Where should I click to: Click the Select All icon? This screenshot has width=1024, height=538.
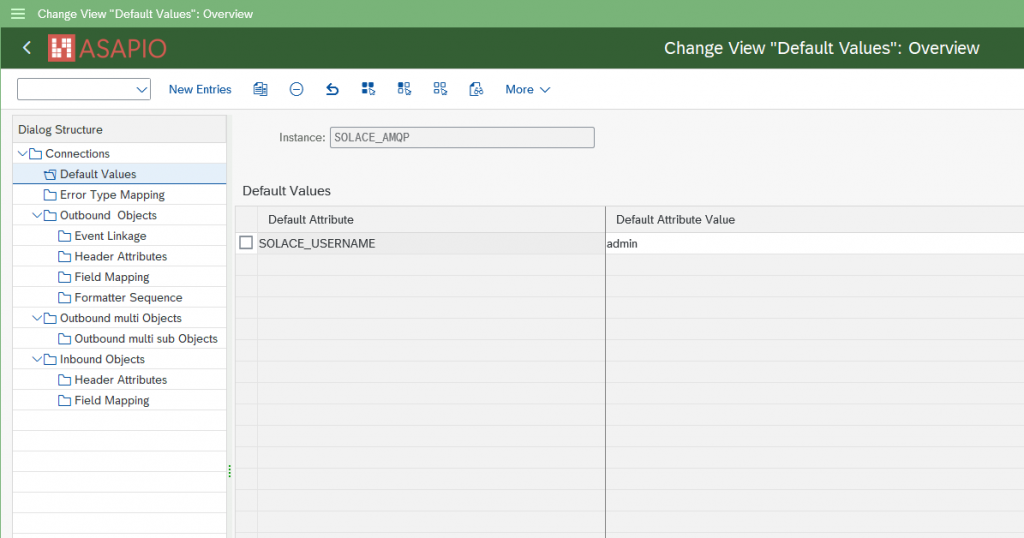tap(368, 89)
